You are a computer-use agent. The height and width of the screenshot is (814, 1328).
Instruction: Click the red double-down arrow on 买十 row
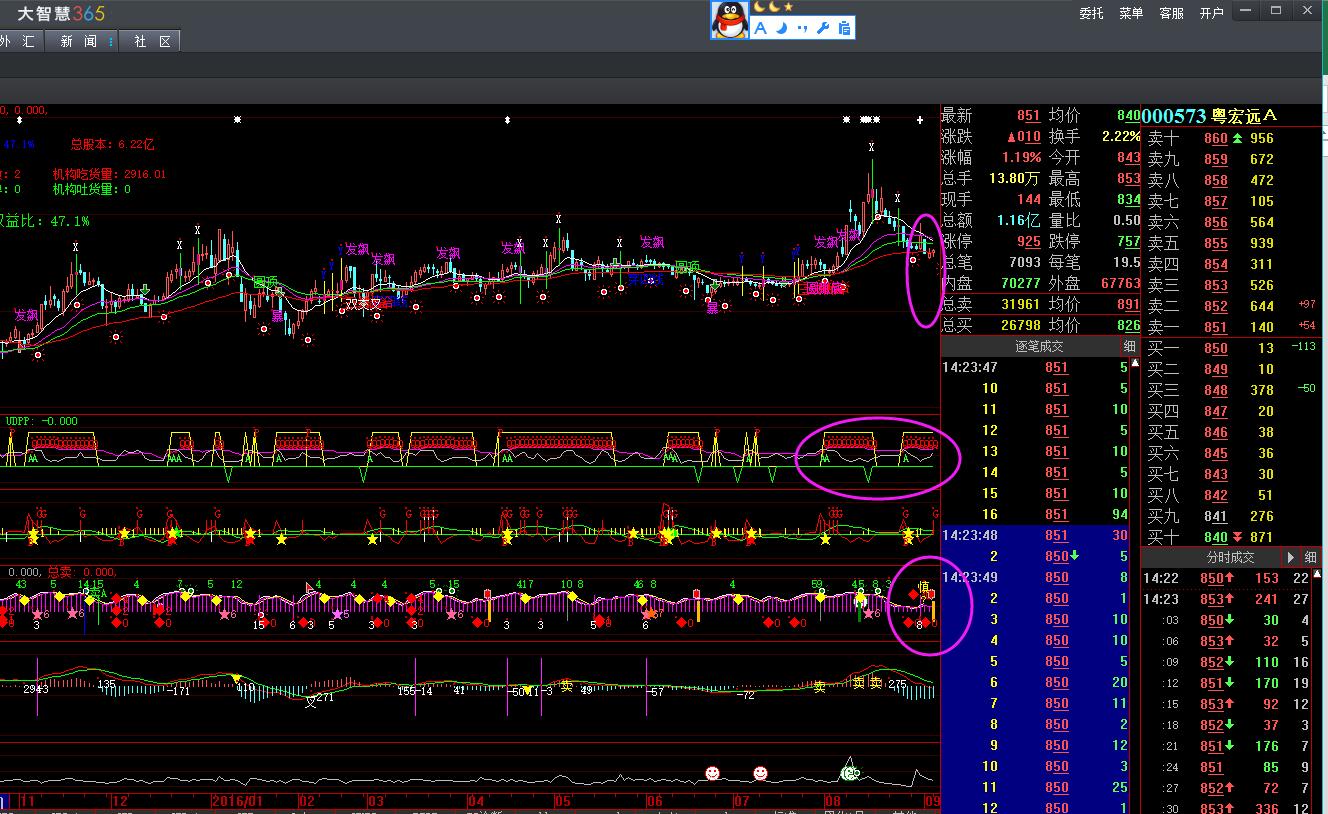coord(1237,537)
